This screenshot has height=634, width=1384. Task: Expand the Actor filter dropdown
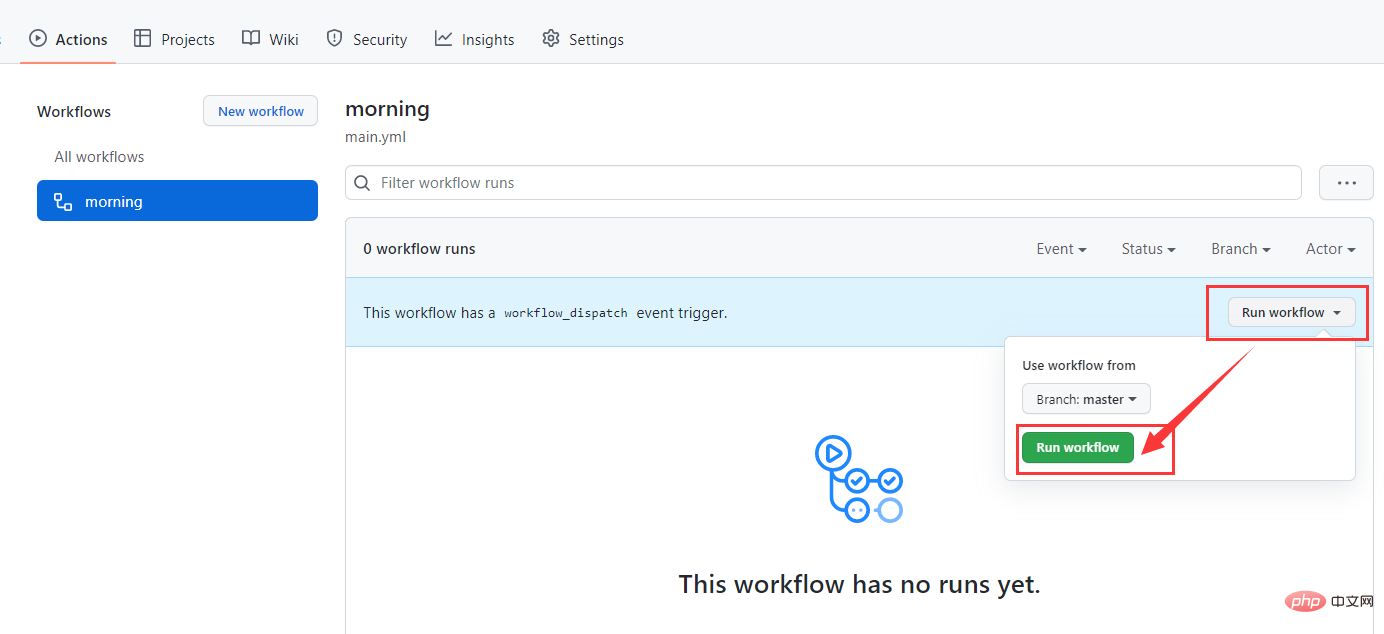click(x=1331, y=249)
